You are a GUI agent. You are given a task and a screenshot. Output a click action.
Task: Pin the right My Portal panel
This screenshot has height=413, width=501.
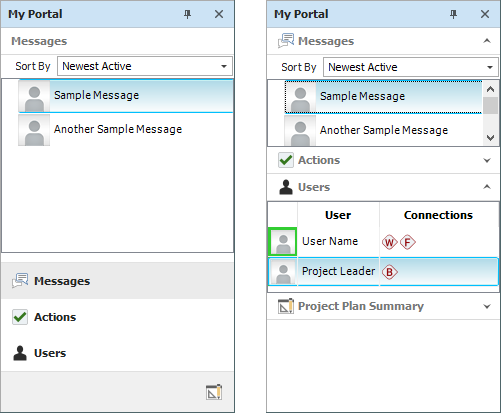(x=453, y=14)
